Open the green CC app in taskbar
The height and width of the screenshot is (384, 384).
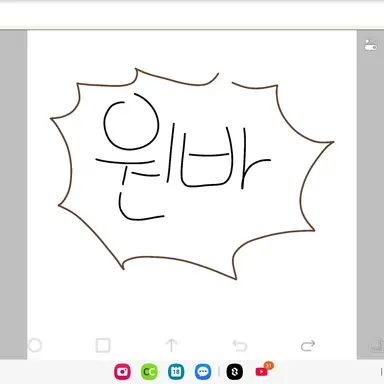pos(149,372)
